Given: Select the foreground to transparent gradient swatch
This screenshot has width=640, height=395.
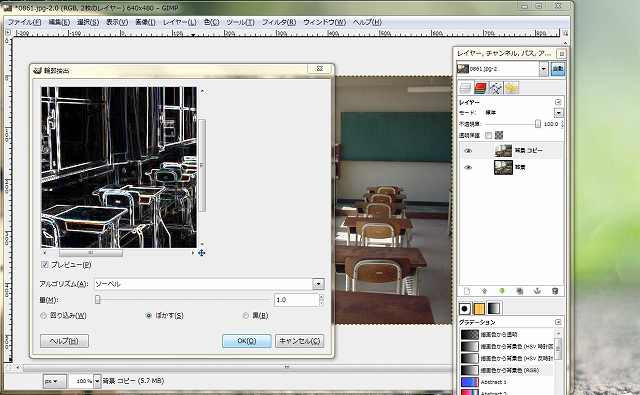Looking at the screenshot, I should pos(469,335).
